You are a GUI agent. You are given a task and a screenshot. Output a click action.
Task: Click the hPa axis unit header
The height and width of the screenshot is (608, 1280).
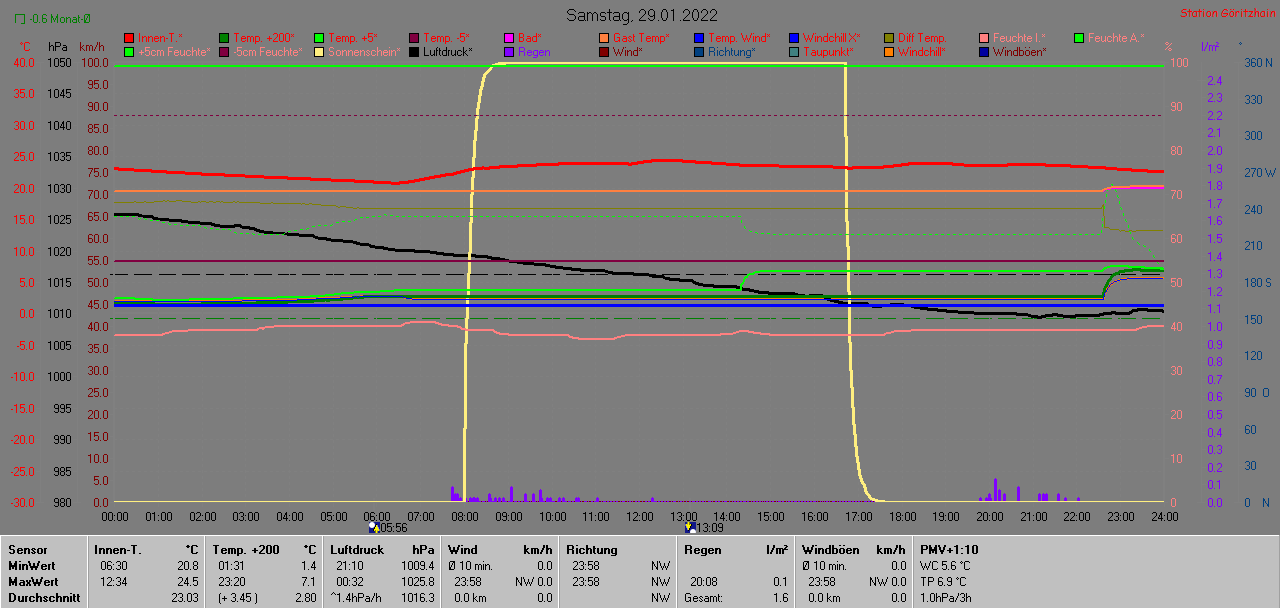58,47
